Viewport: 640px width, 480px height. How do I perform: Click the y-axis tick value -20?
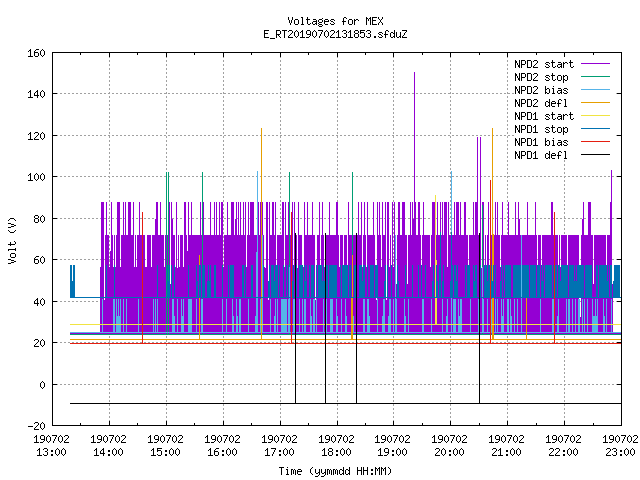(36, 426)
